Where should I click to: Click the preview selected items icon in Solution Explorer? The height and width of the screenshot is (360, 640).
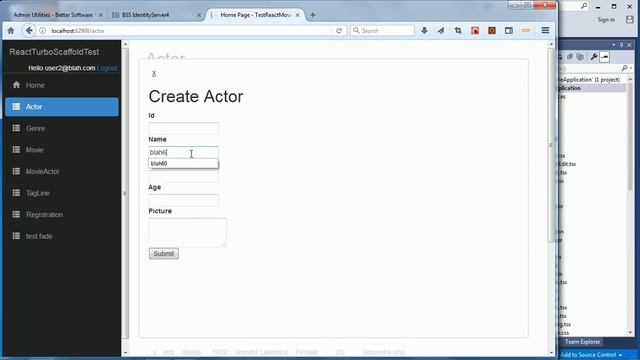tap(604, 57)
